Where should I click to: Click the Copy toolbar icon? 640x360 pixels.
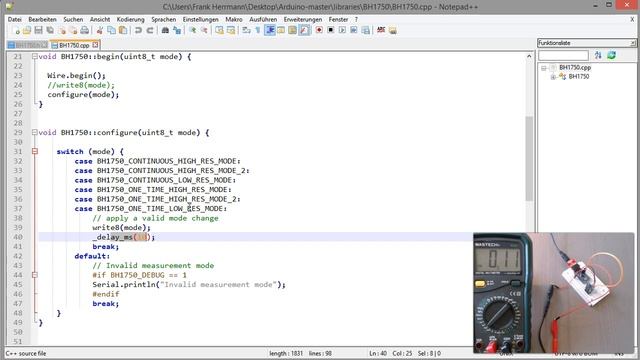pos(111,30)
